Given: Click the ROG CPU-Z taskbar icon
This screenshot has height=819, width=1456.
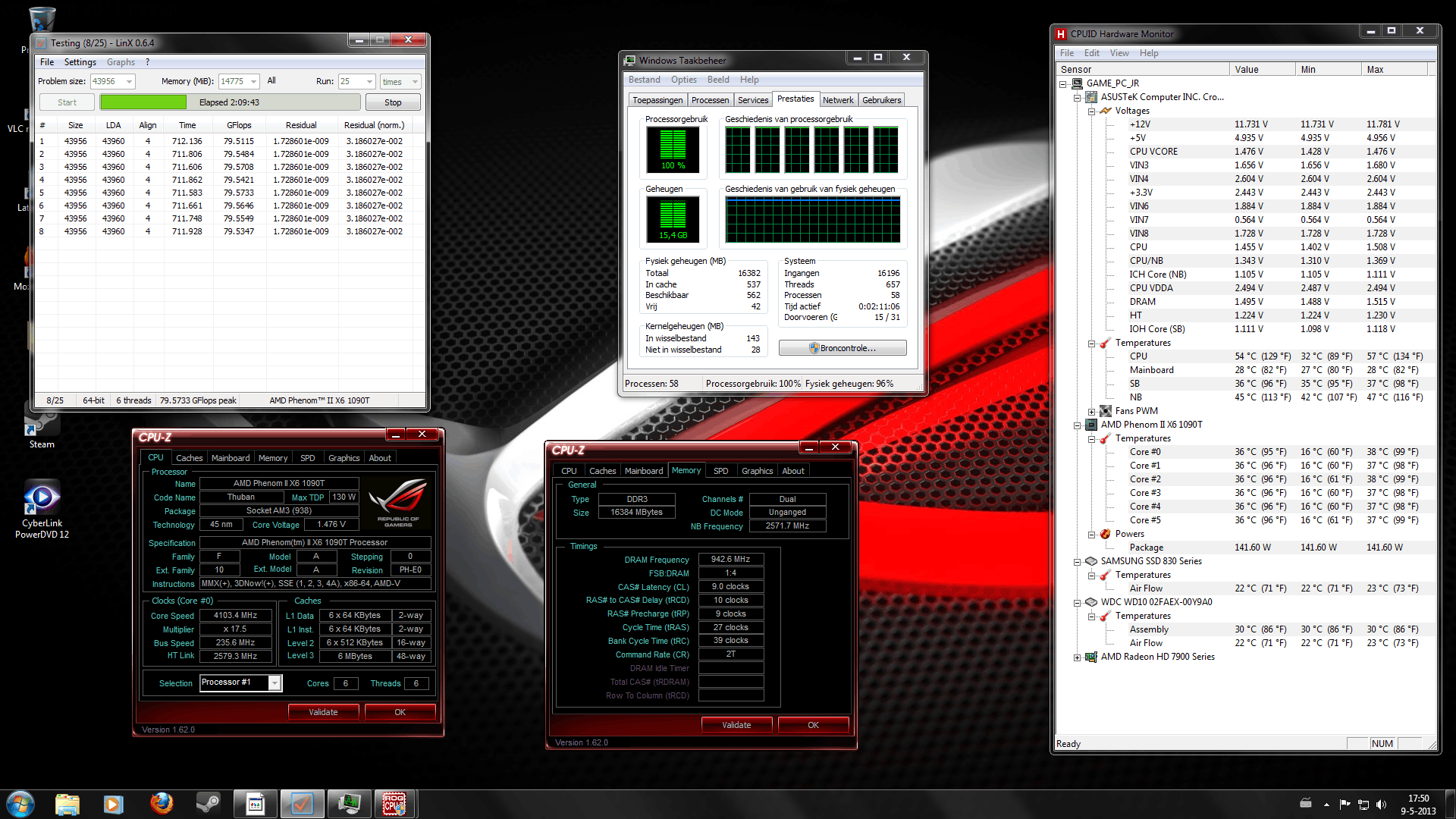Looking at the screenshot, I should pos(394,803).
